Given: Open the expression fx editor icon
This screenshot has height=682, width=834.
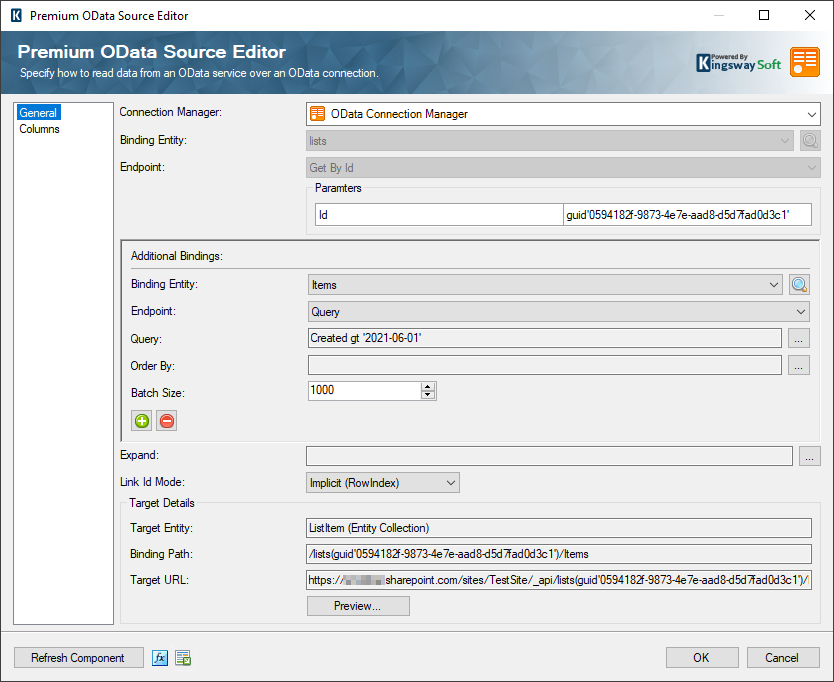Looking at the screenshot, I should tap(160, 657).
